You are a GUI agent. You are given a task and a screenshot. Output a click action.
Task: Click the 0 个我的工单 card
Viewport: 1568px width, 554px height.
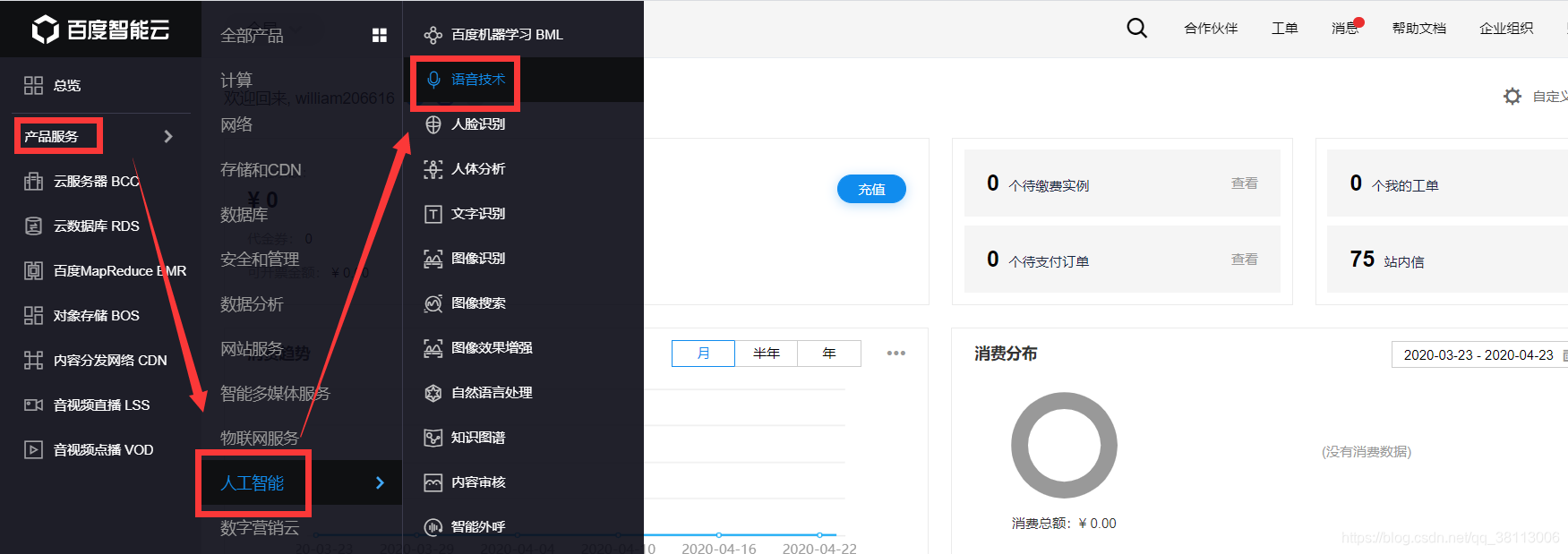tap(1447, 183)
